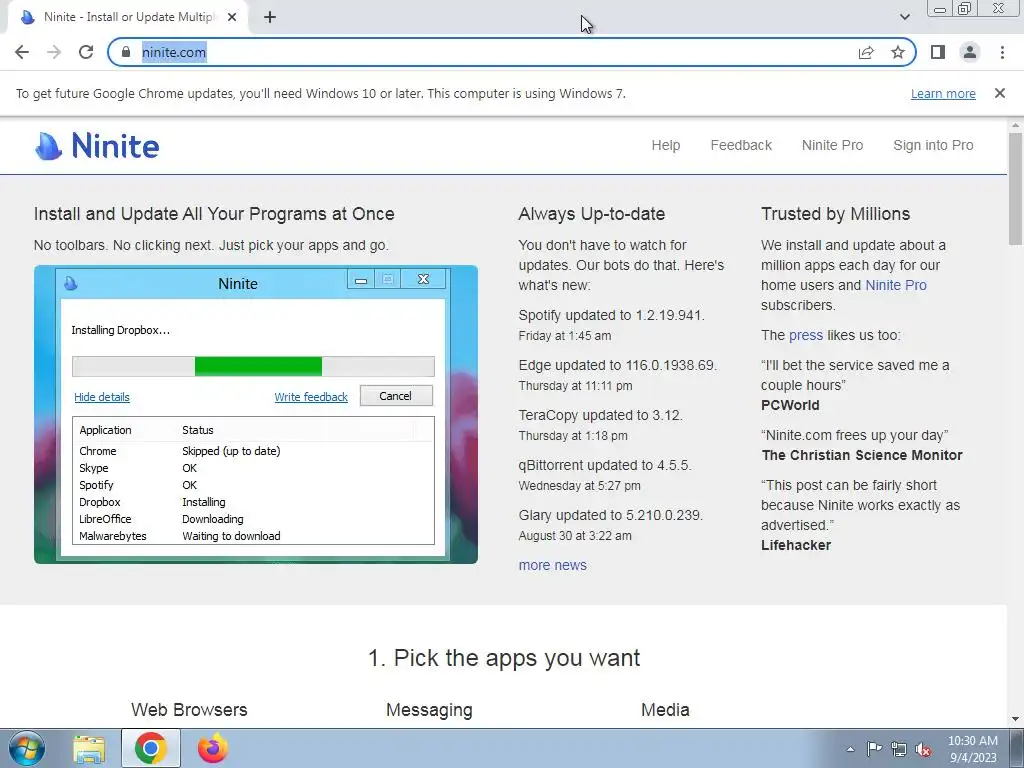Expand the tab search chevron
The image size is (1024, 768).
tap(904, 17)
